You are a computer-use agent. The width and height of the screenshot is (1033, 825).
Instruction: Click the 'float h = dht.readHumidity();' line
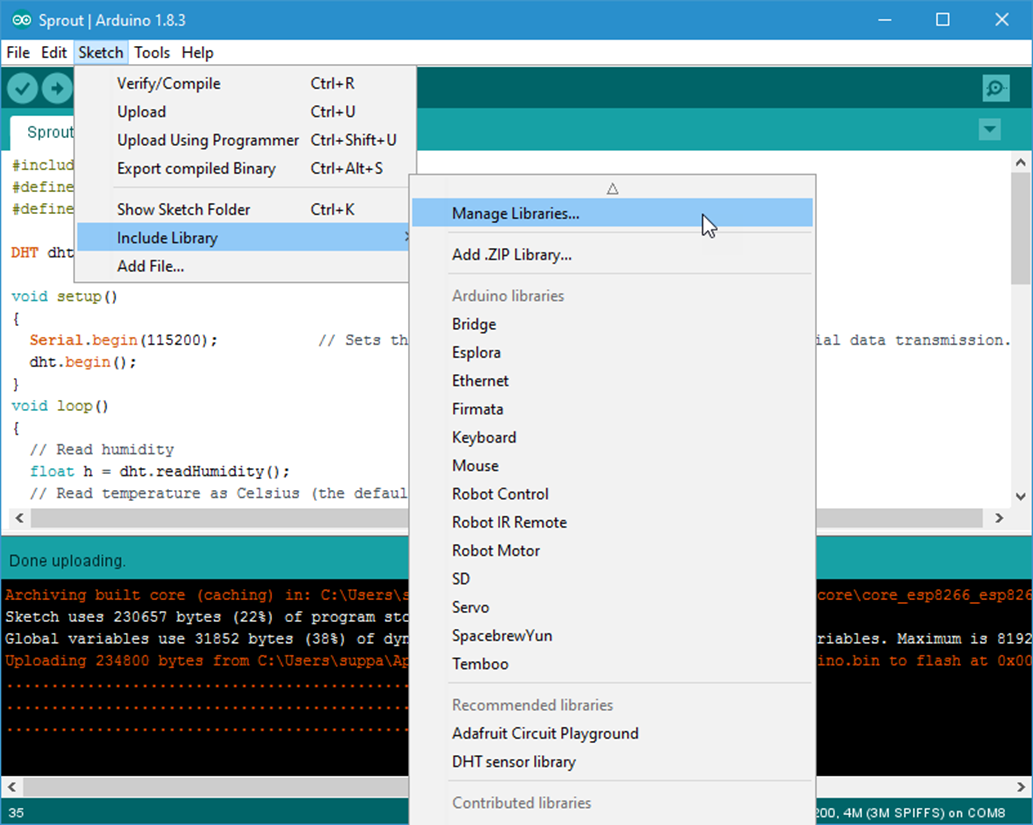point(159,472)
